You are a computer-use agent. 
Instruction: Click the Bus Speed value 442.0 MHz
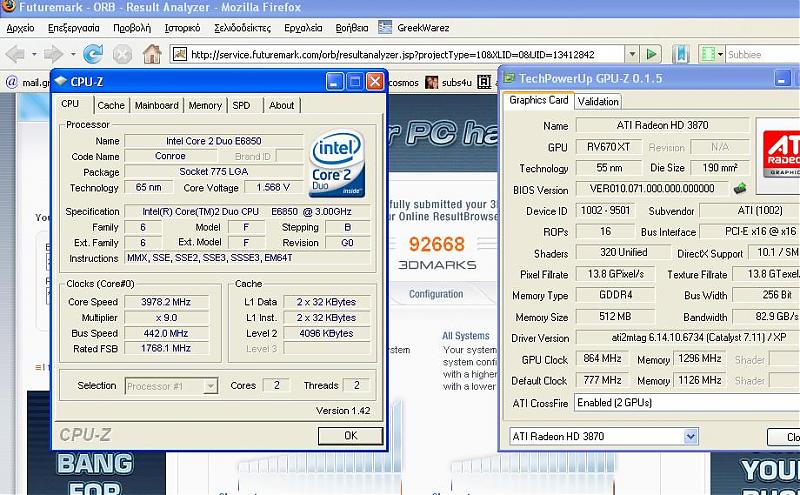point(166,333)
